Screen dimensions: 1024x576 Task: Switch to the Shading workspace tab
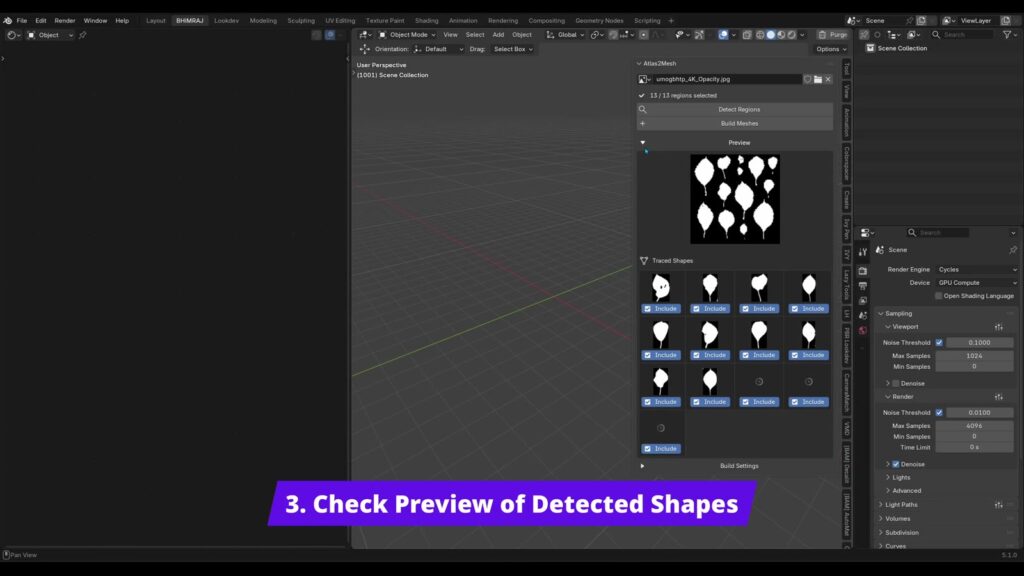coord(426,21)
